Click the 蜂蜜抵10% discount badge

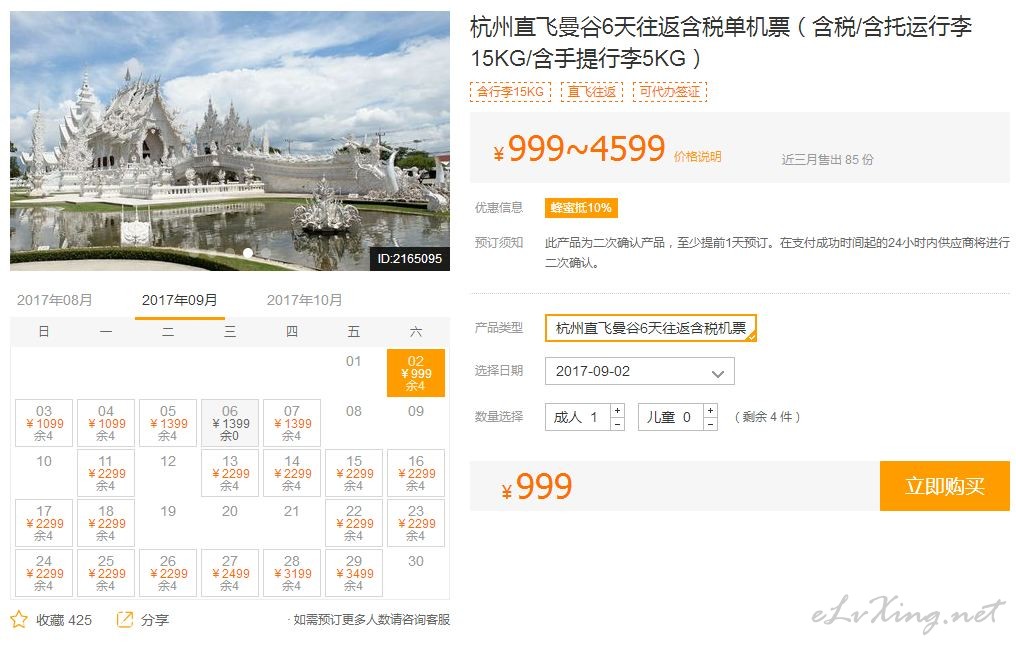coord(581,208)
